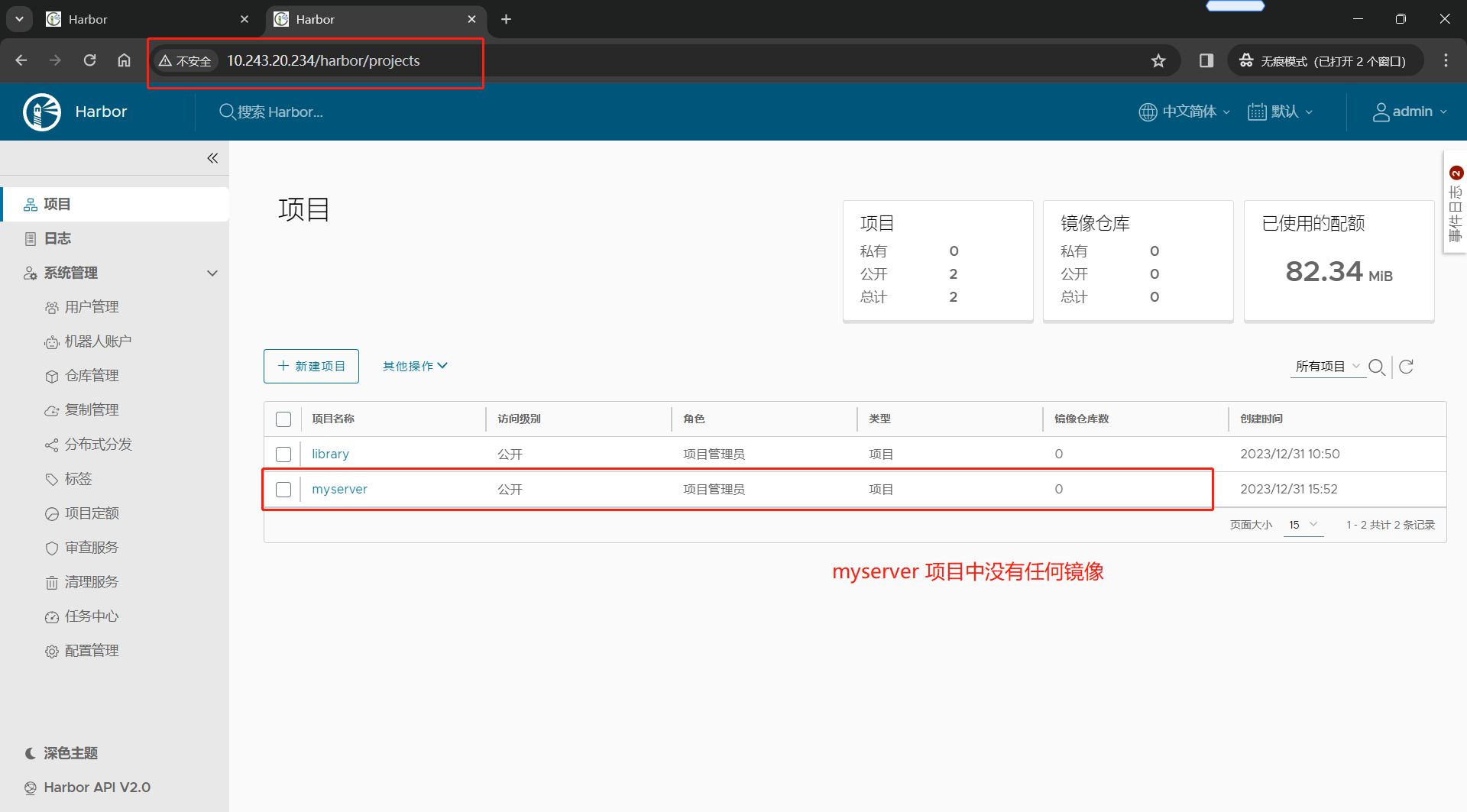Click the 用户管理 users icon
This screenshot has height=812, width=1467.
(51, 308)
